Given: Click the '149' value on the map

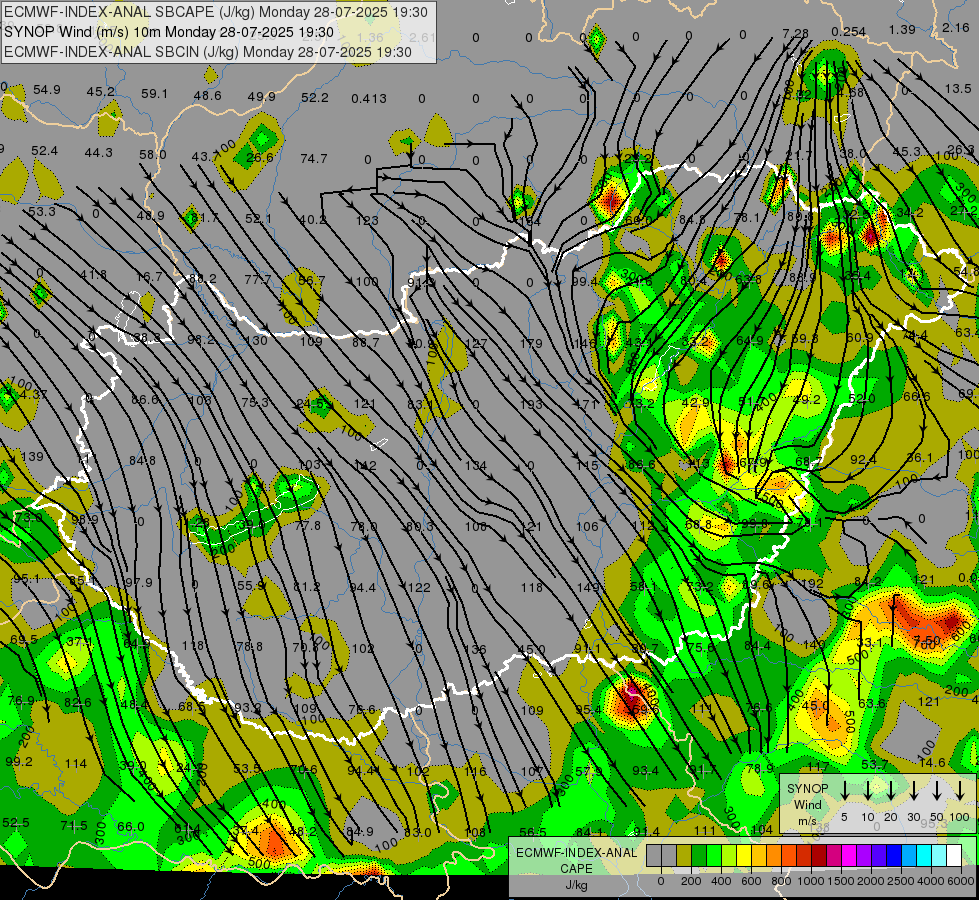Looking at the screenshot, I should [588, 587].
